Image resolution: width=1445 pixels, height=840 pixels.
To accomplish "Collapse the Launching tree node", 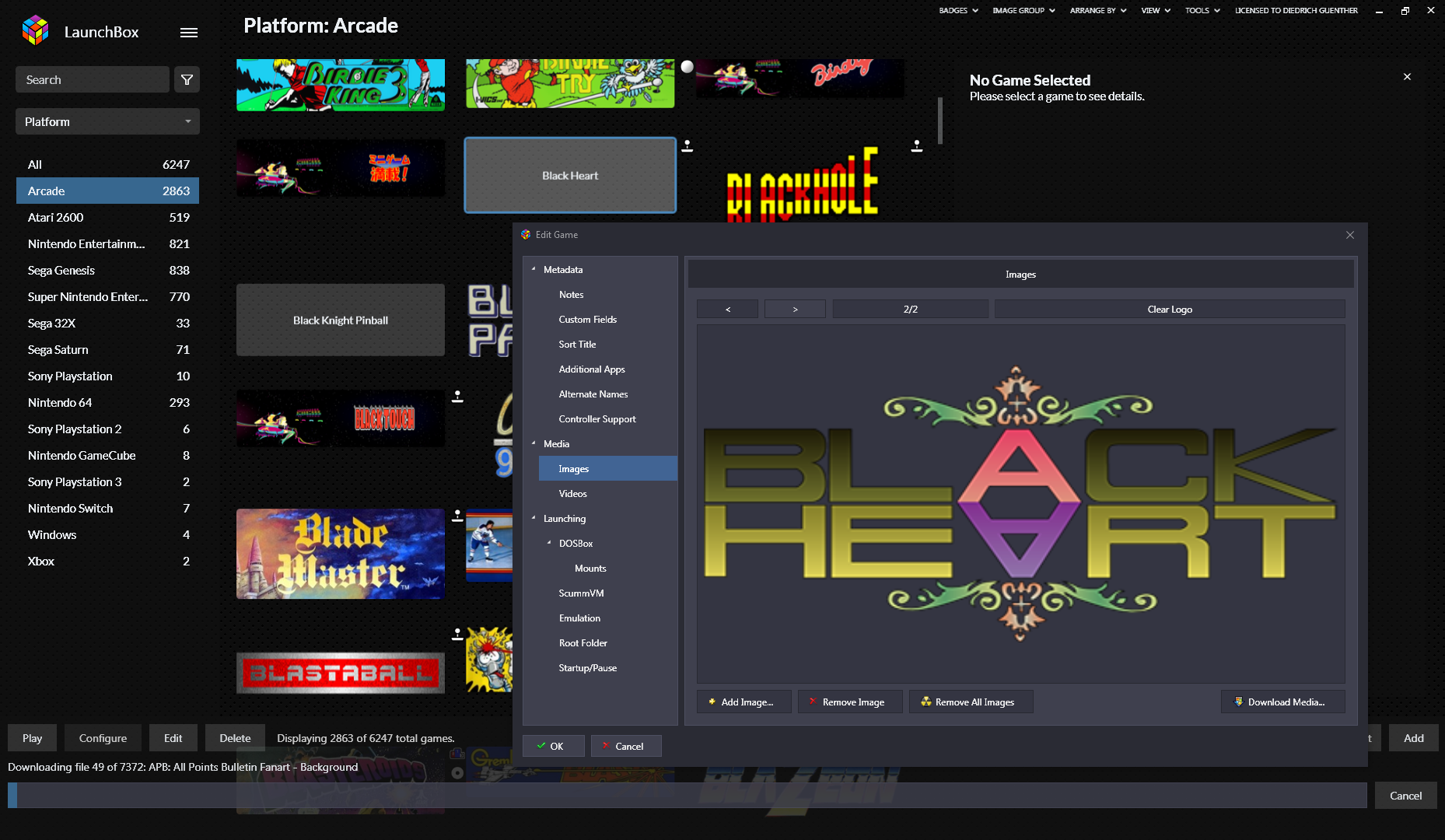I will pyautogui.click(x=534, y=518).
